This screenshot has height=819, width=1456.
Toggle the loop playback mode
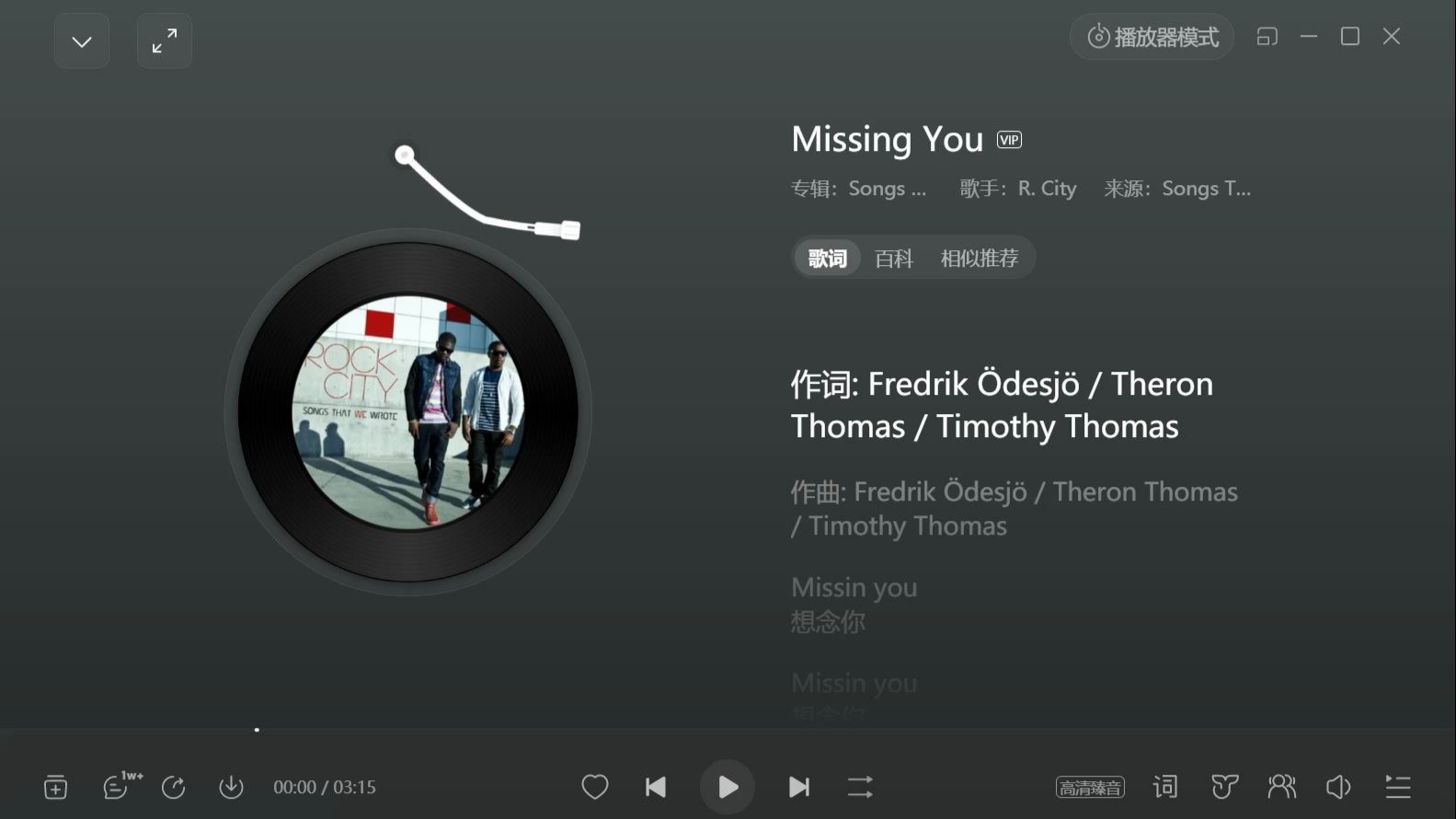pyautogui.click(x=860, y=787)
